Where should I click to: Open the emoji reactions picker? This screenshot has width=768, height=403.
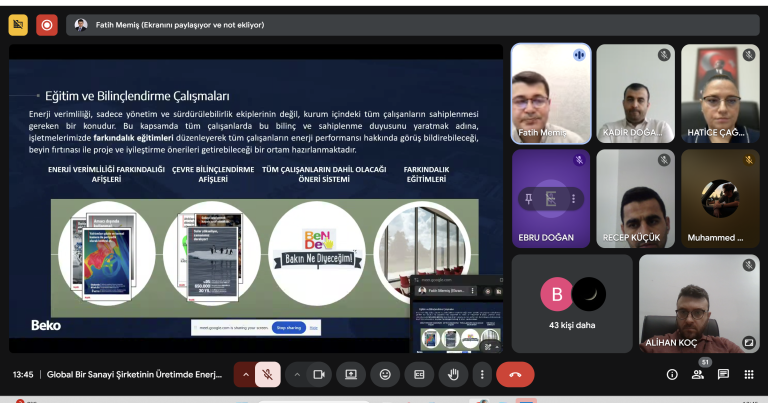click(x=385, y=374)
